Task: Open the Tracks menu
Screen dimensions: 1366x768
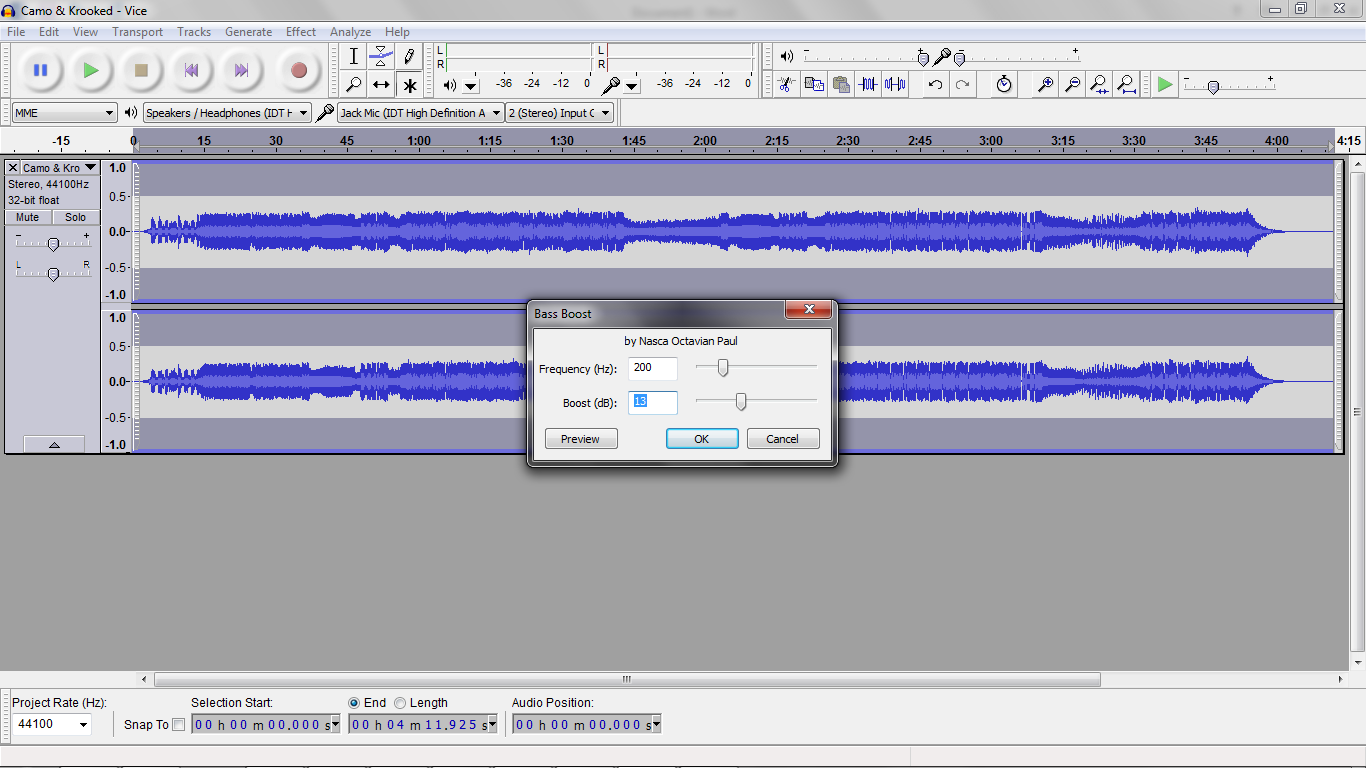Action: (x=194, y=32)
